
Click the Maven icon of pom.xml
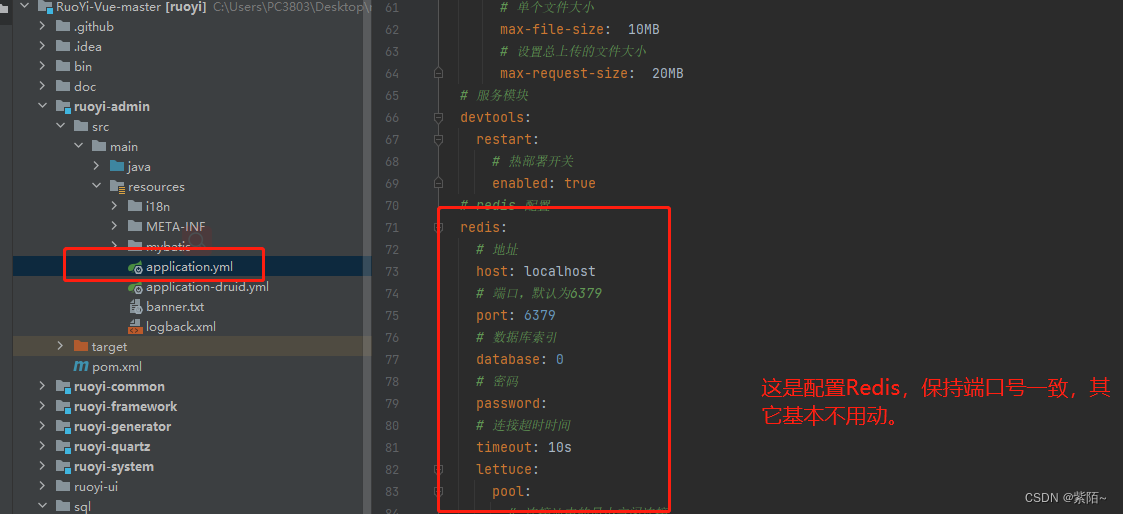[81, 367]
